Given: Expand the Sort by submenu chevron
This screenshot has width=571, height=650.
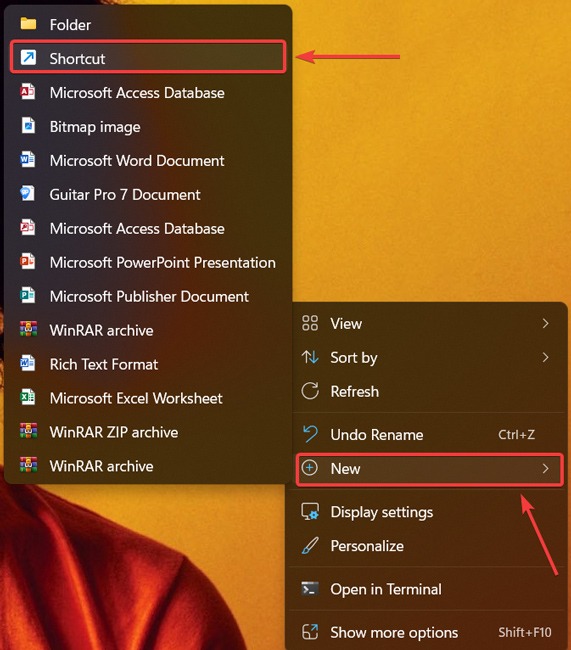Looking at the screenshot, I should [545, 357].
